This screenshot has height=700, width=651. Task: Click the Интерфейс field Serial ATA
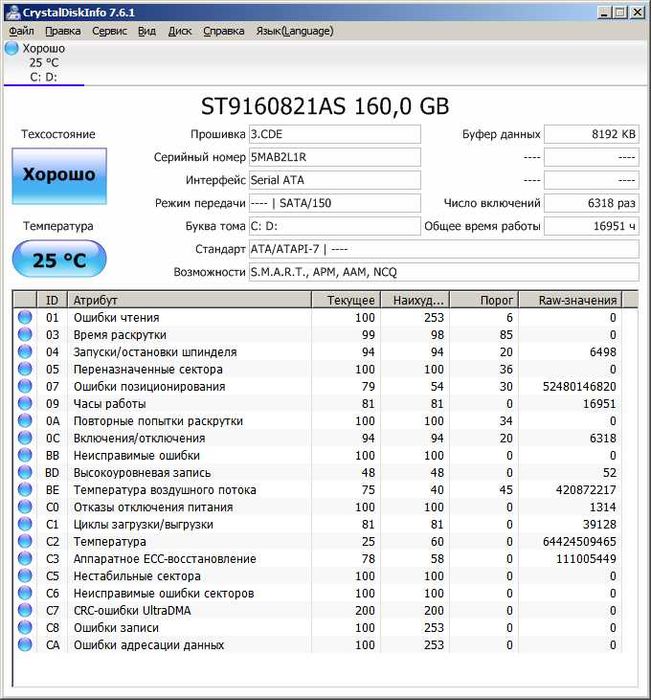point(334,180)
